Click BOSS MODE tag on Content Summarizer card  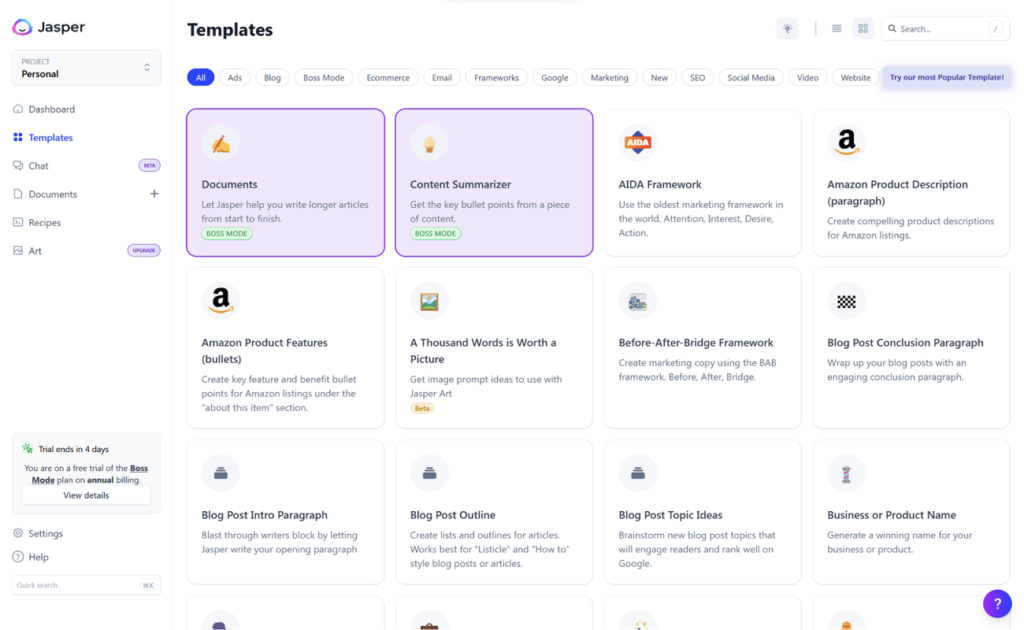tap(435, 233)
